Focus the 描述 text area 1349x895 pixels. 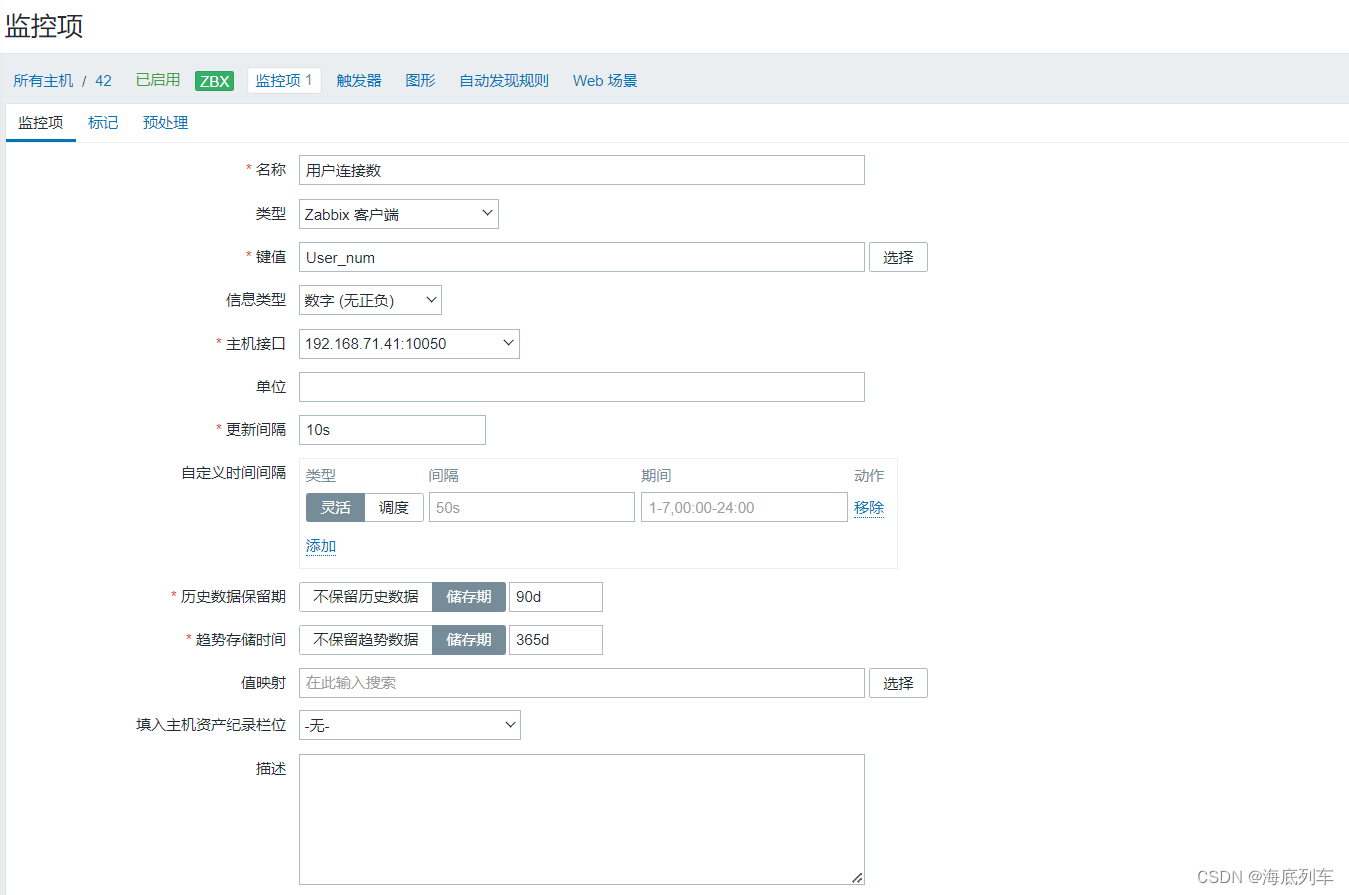click(x=582, y=819)
